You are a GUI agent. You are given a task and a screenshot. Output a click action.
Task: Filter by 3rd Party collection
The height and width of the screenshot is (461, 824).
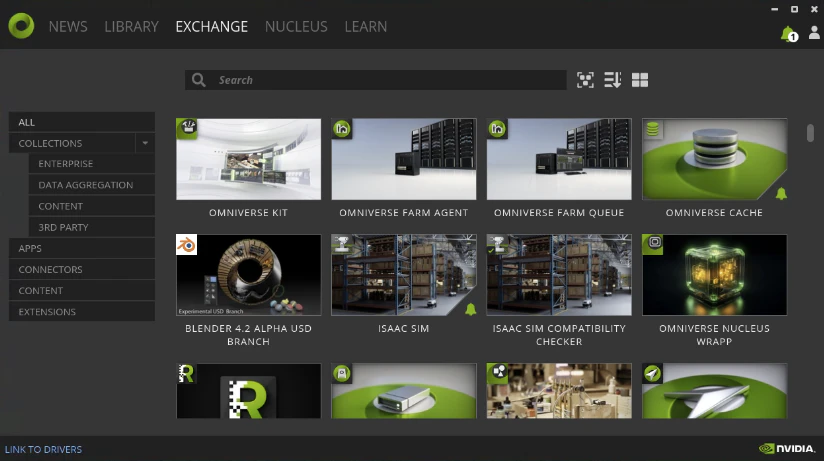(91, 227)
